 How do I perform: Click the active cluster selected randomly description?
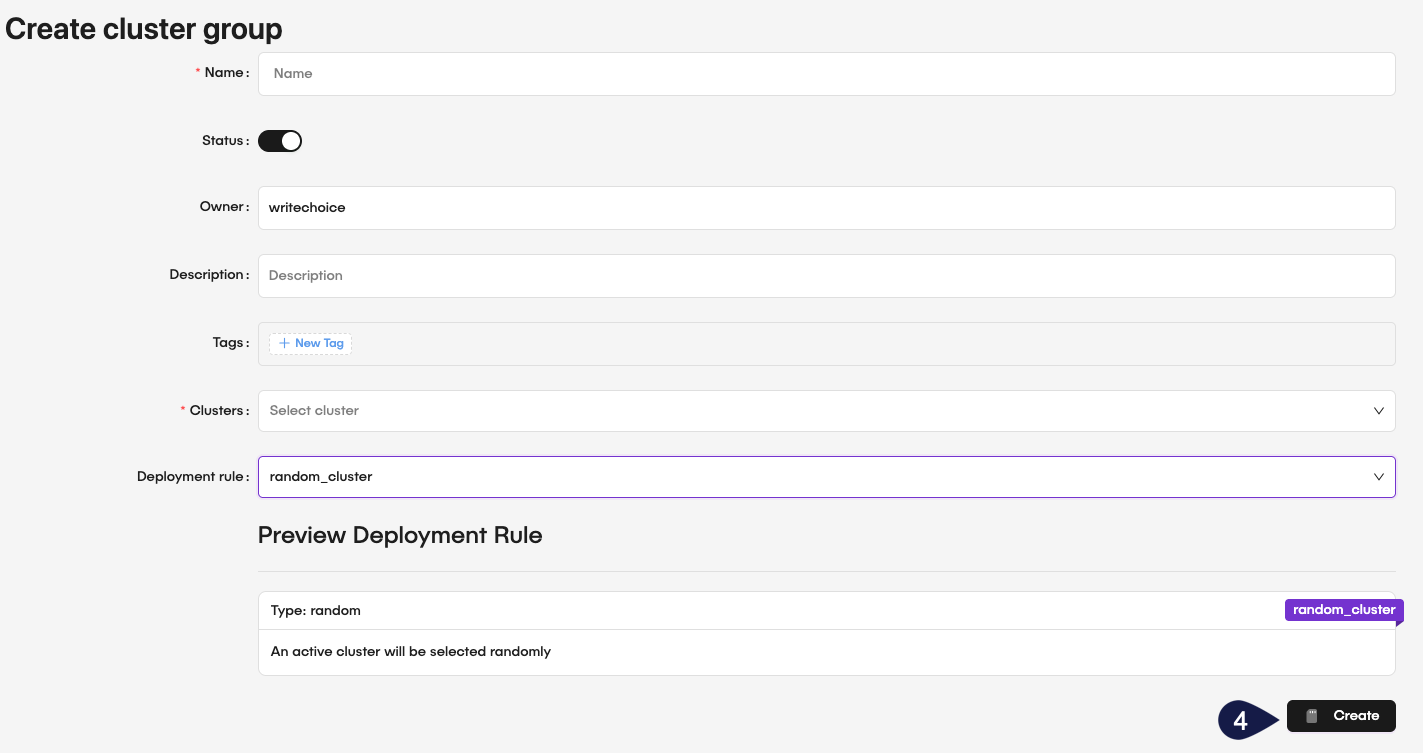pos(411,652)
